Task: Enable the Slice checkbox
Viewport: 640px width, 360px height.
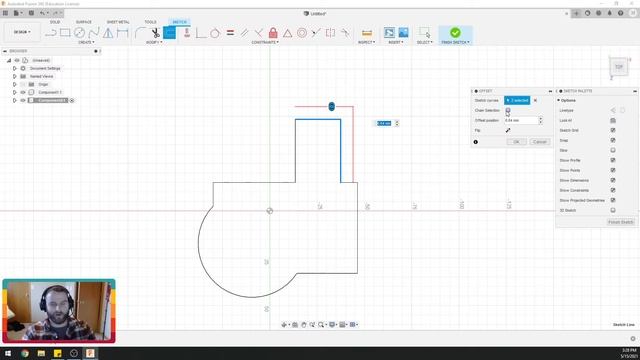Action: [613, 150]
